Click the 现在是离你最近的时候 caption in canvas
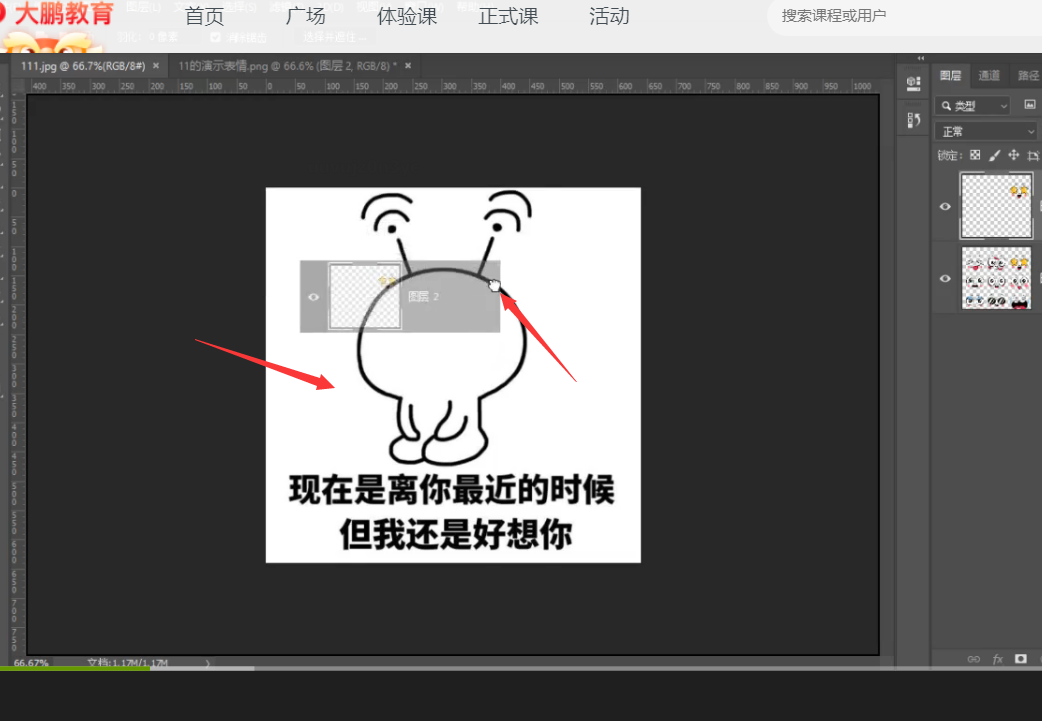 452,490
